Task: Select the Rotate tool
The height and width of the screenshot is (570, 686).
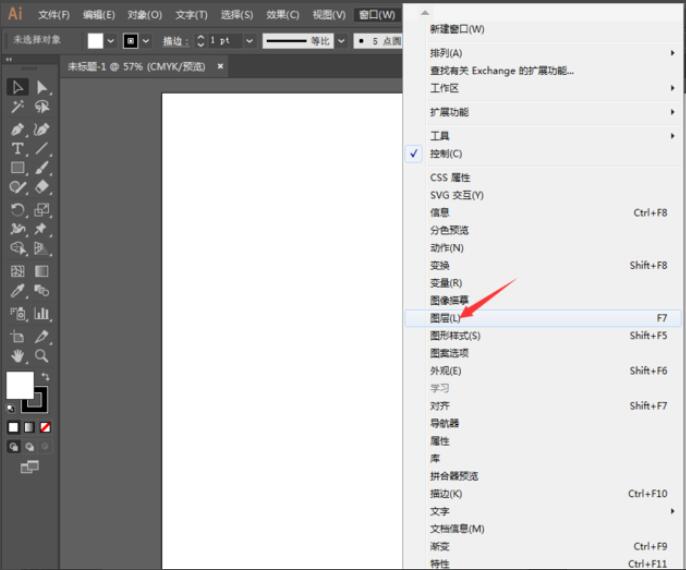Action: tap(18, 209)
